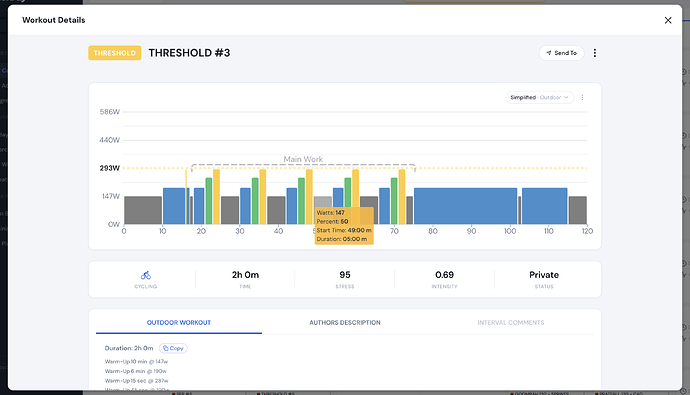Click the Main Work bracket label
Viewport: 690px width, 395px height.
click(303, 159)
